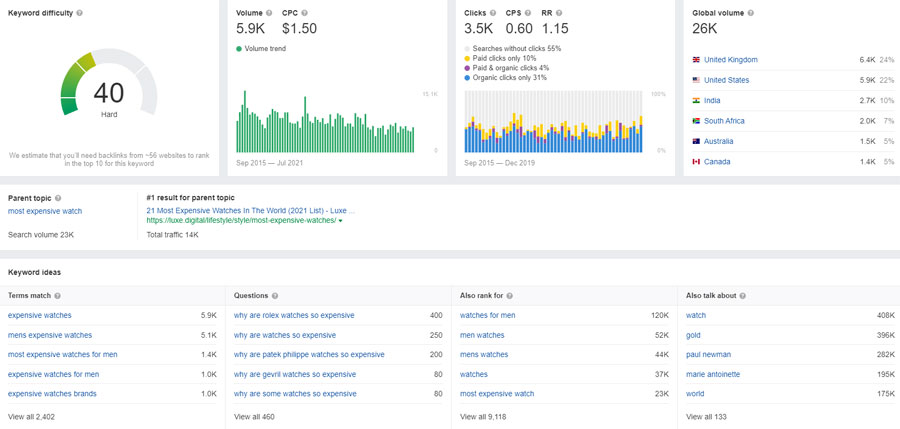This screenshot has height=429, width=900.
Task: Open 'gold' in Also talk about
Action: click(693, 335)
